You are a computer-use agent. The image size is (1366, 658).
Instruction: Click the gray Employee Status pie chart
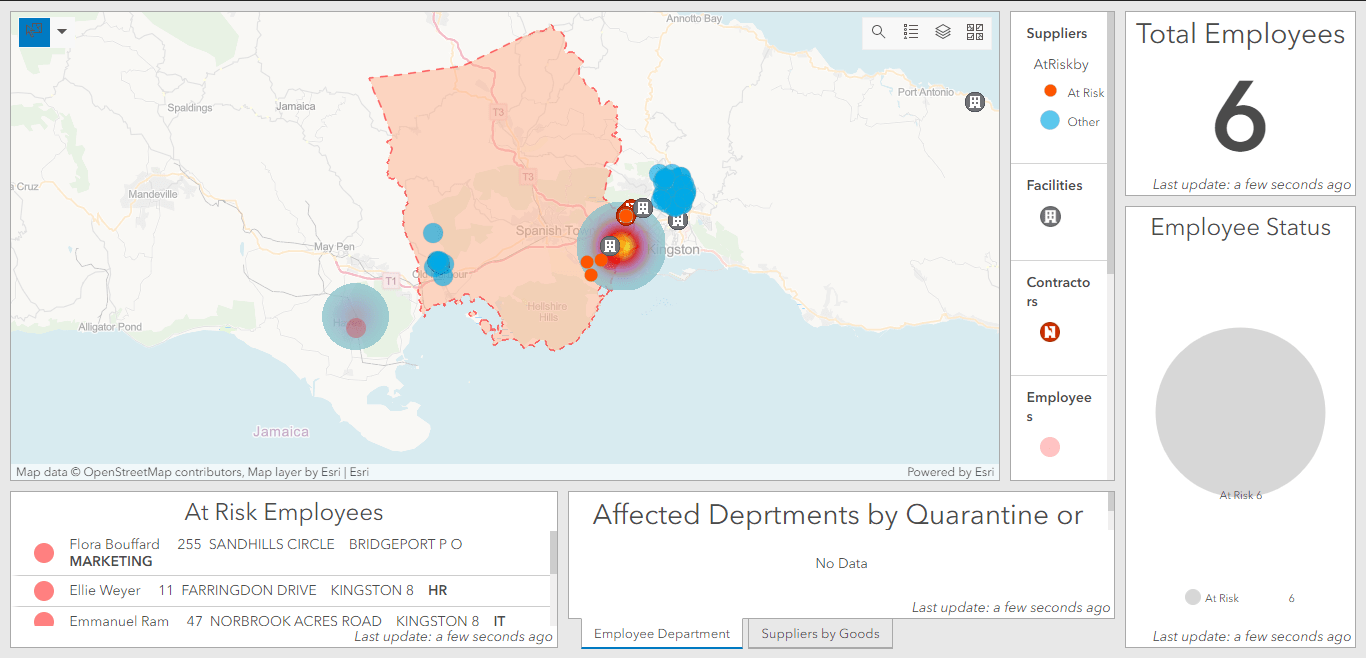click(1240, 412)
